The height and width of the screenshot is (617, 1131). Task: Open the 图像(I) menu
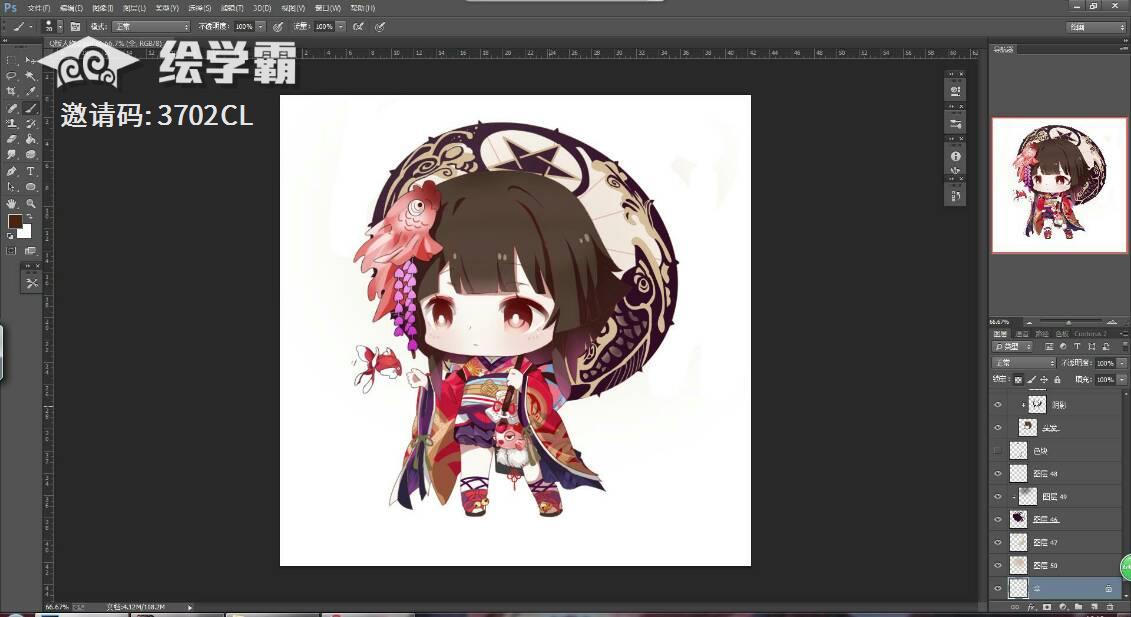point(102,8)
